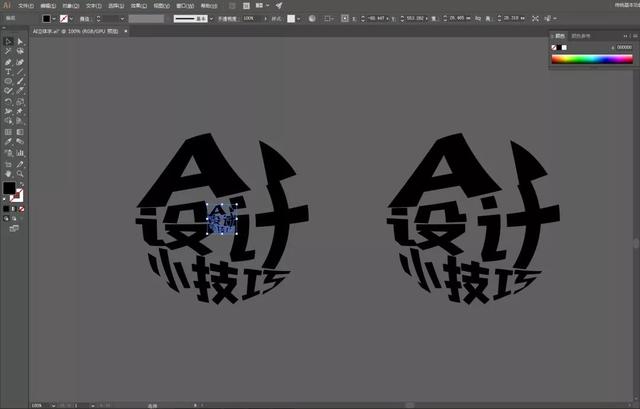The width and height of the screenshot is (640, 409).
Task: Click the Change Screen Mode icon
Action: [14, 229]
